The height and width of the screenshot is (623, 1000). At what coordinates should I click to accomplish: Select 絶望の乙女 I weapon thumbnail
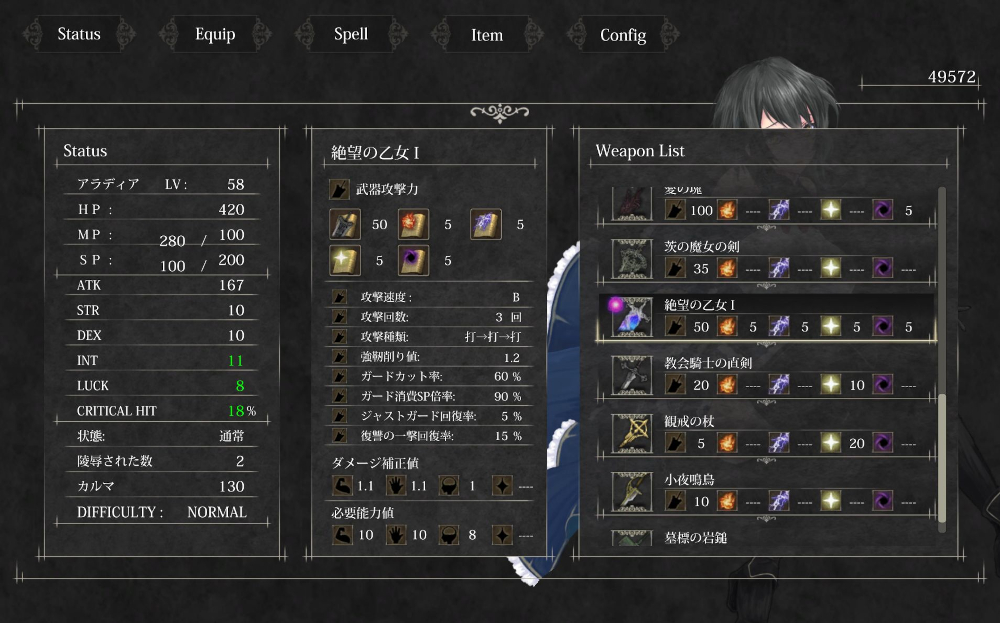632,316
